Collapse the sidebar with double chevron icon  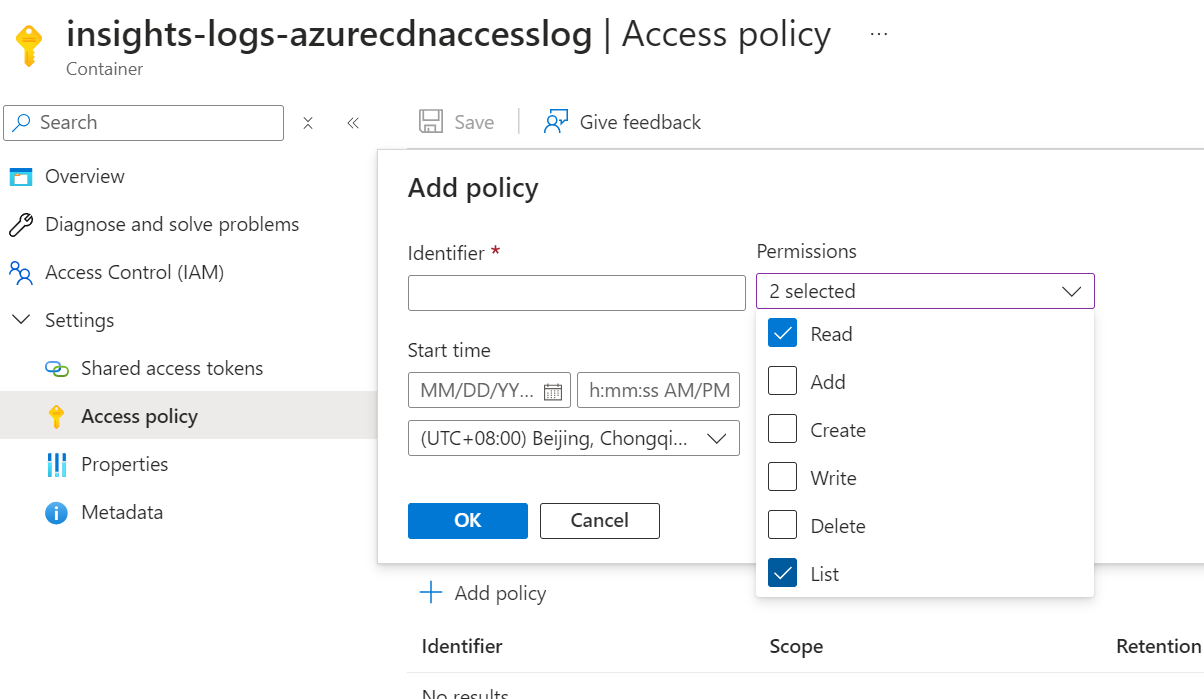coord(353,123)
